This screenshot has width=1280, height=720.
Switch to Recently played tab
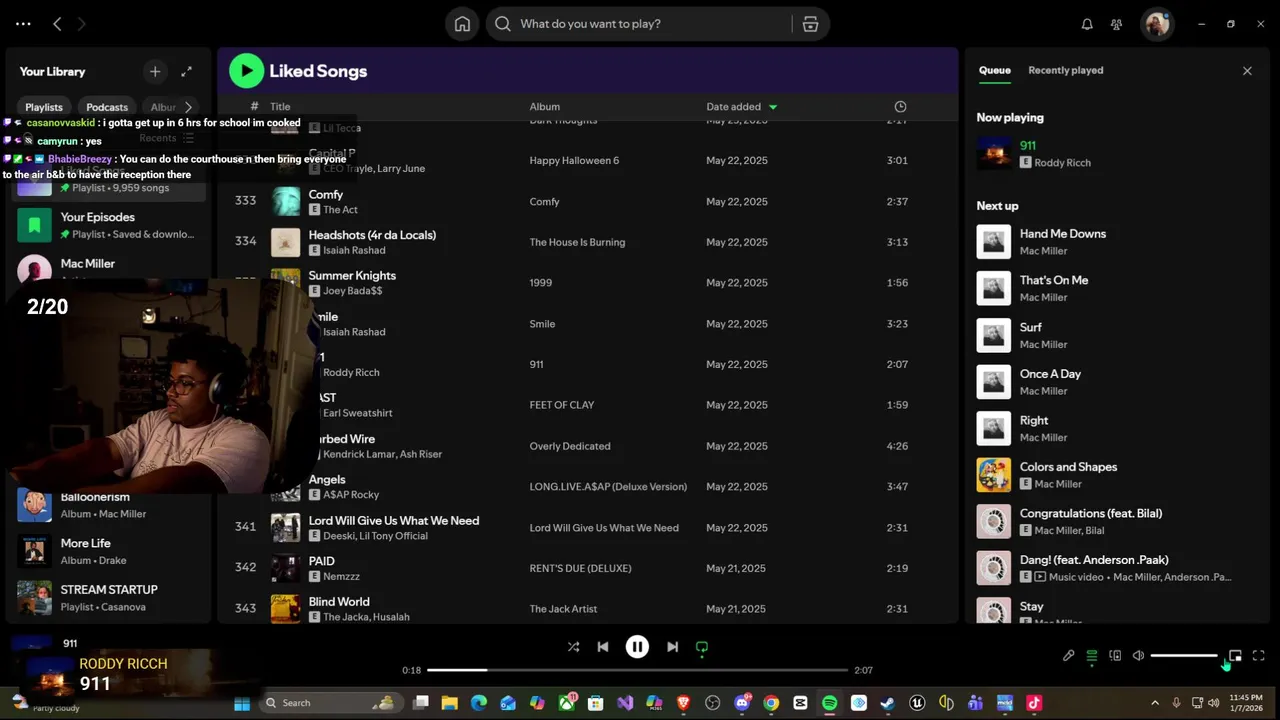click(x=1066, y=70)
